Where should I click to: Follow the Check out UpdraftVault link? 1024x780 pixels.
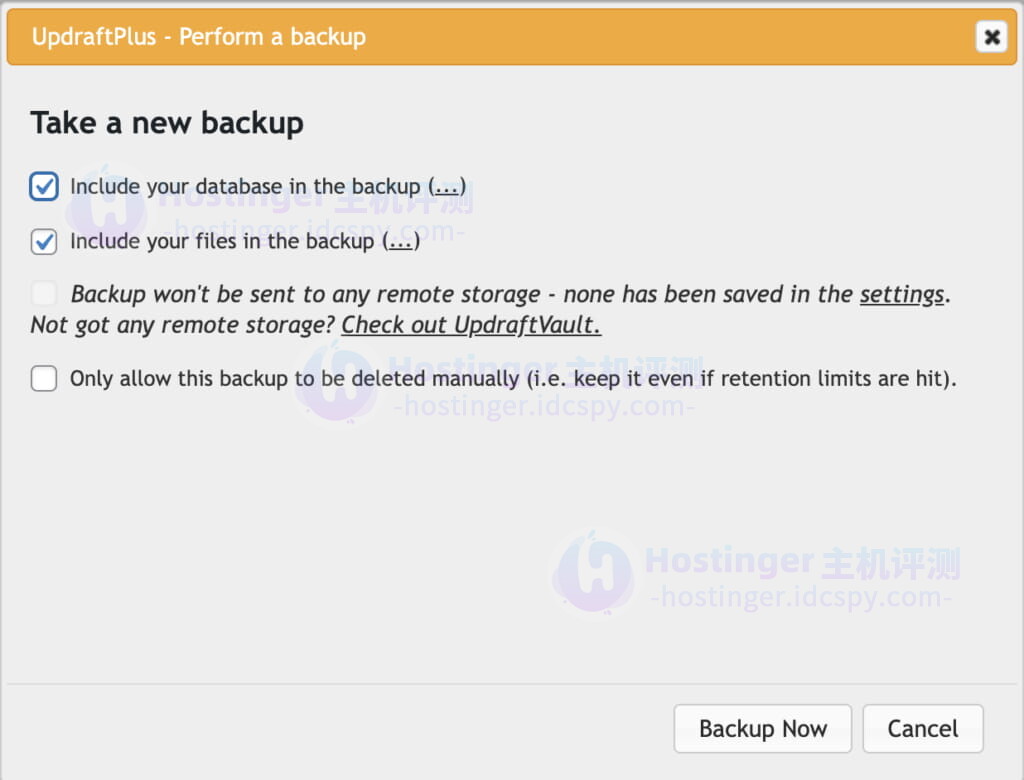click(x=471, y=325)
